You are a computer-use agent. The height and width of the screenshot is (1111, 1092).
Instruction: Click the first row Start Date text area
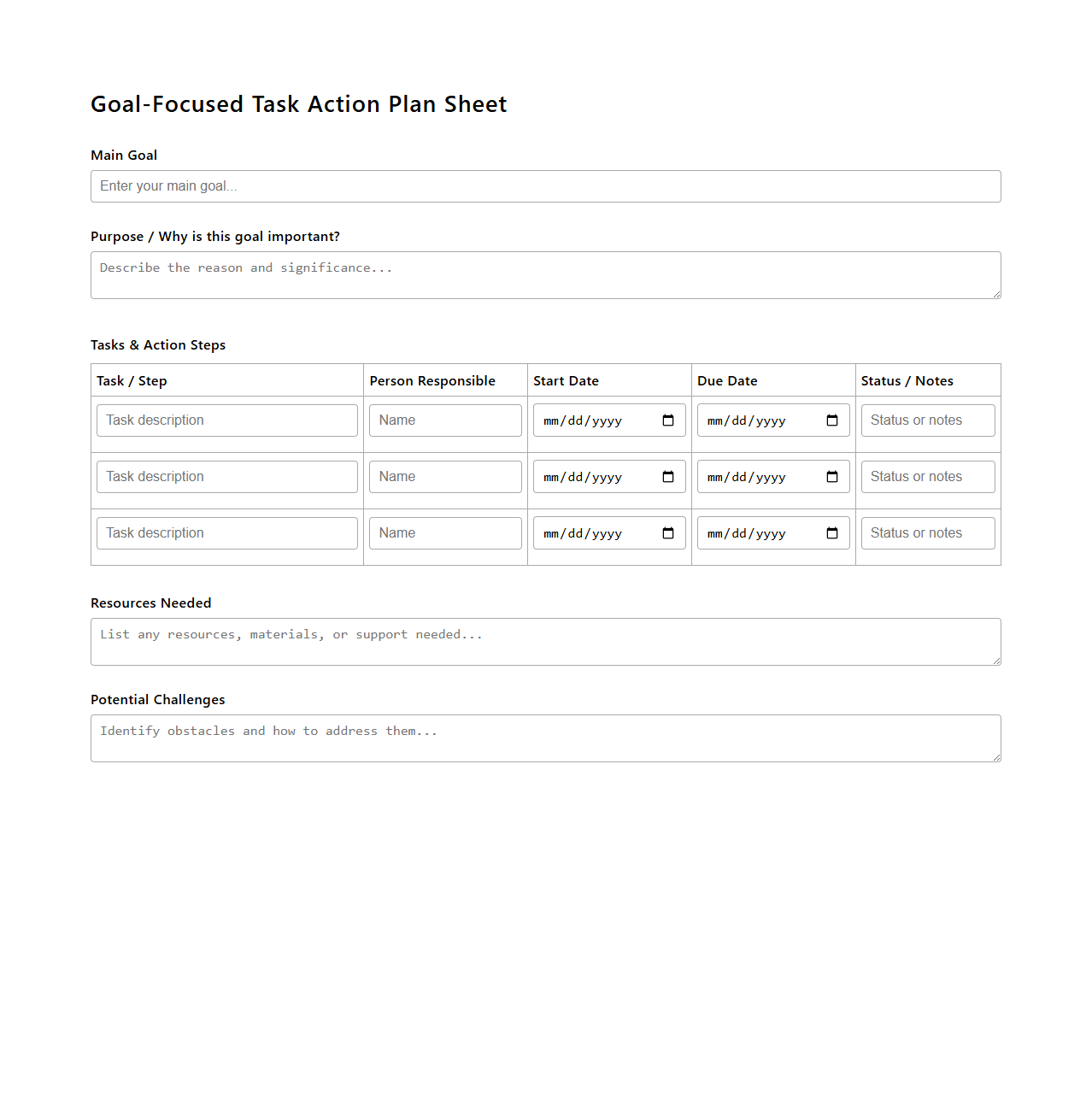coord(590,420)
